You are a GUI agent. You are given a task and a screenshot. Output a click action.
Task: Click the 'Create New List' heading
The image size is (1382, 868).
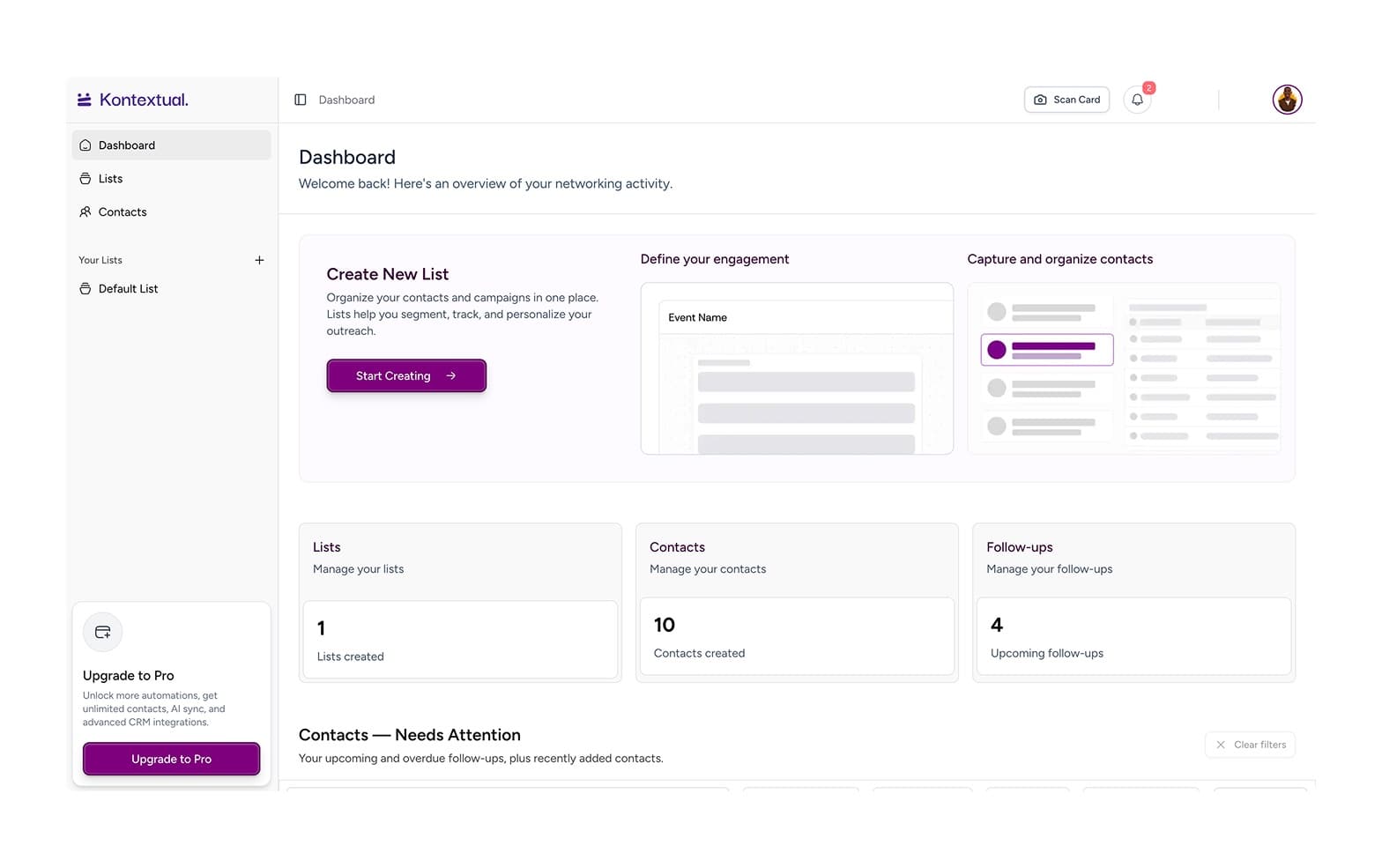[388, 274]
